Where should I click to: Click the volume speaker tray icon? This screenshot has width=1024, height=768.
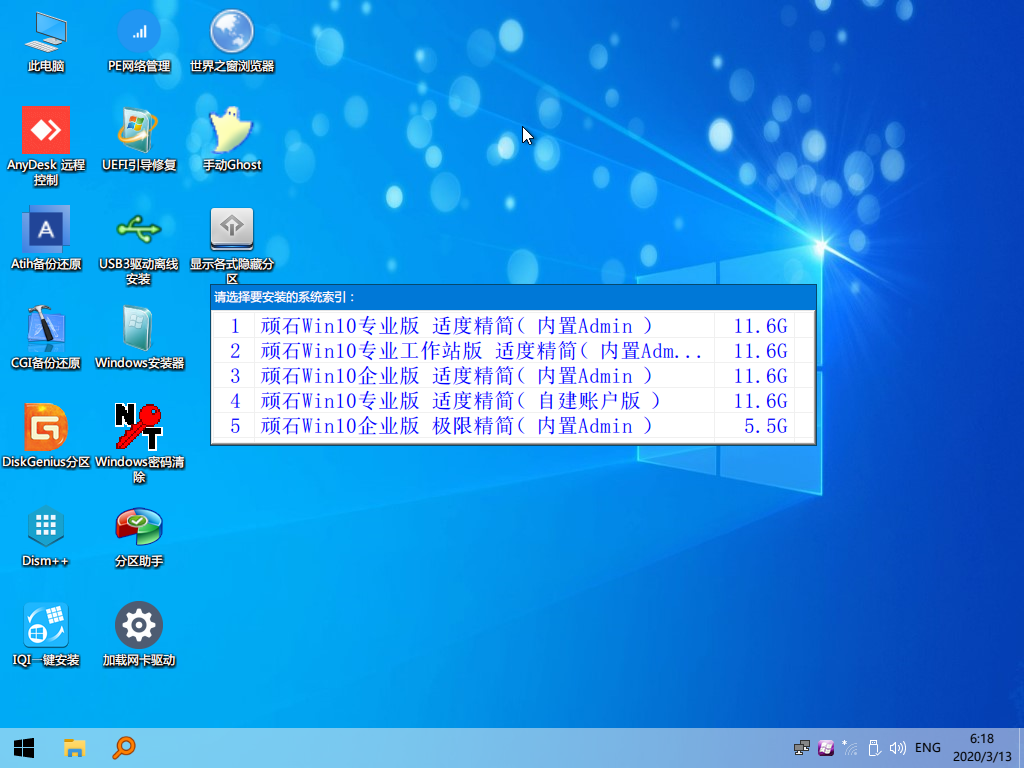tap(897, 747)
